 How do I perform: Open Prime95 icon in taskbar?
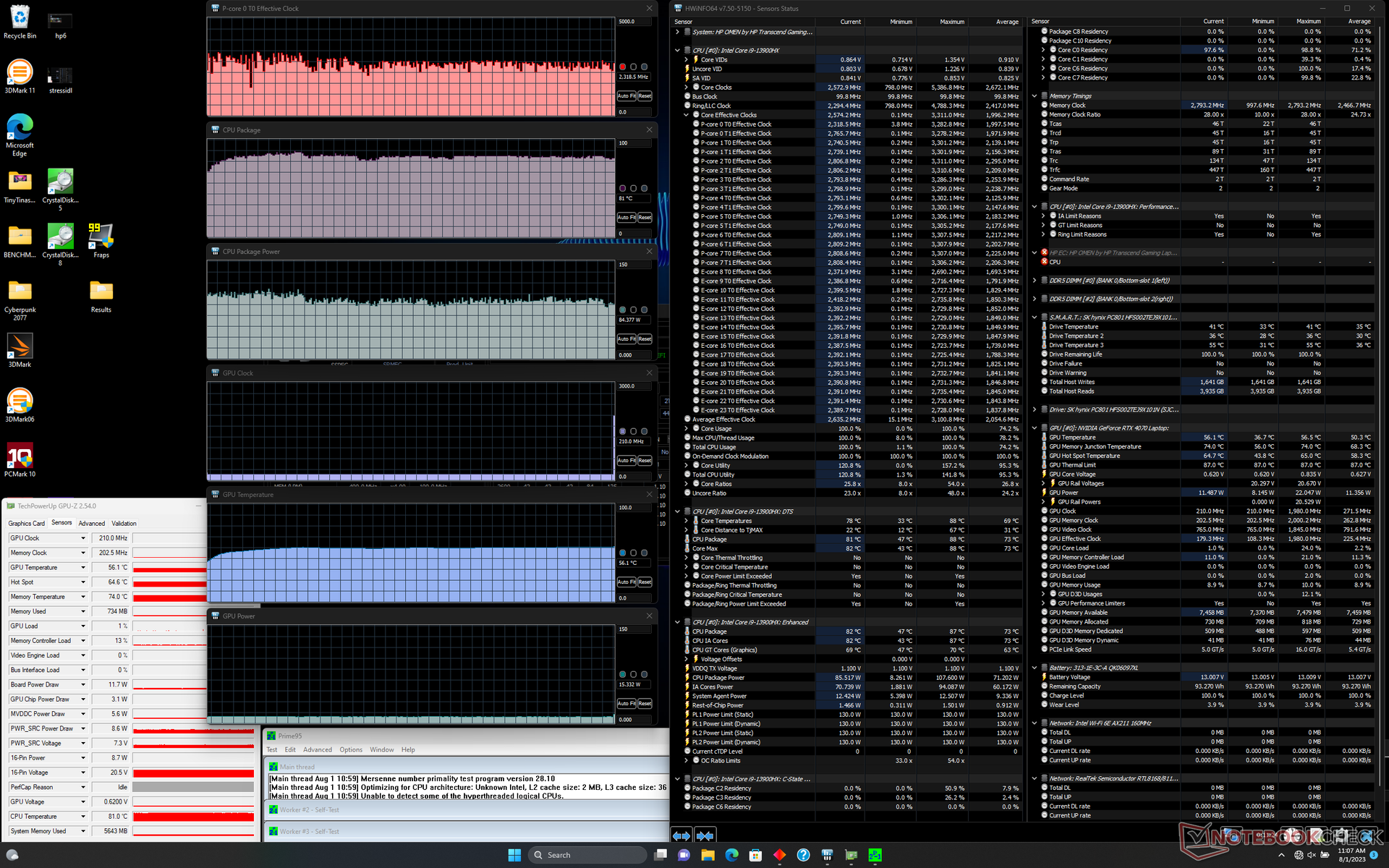[875, 855]
